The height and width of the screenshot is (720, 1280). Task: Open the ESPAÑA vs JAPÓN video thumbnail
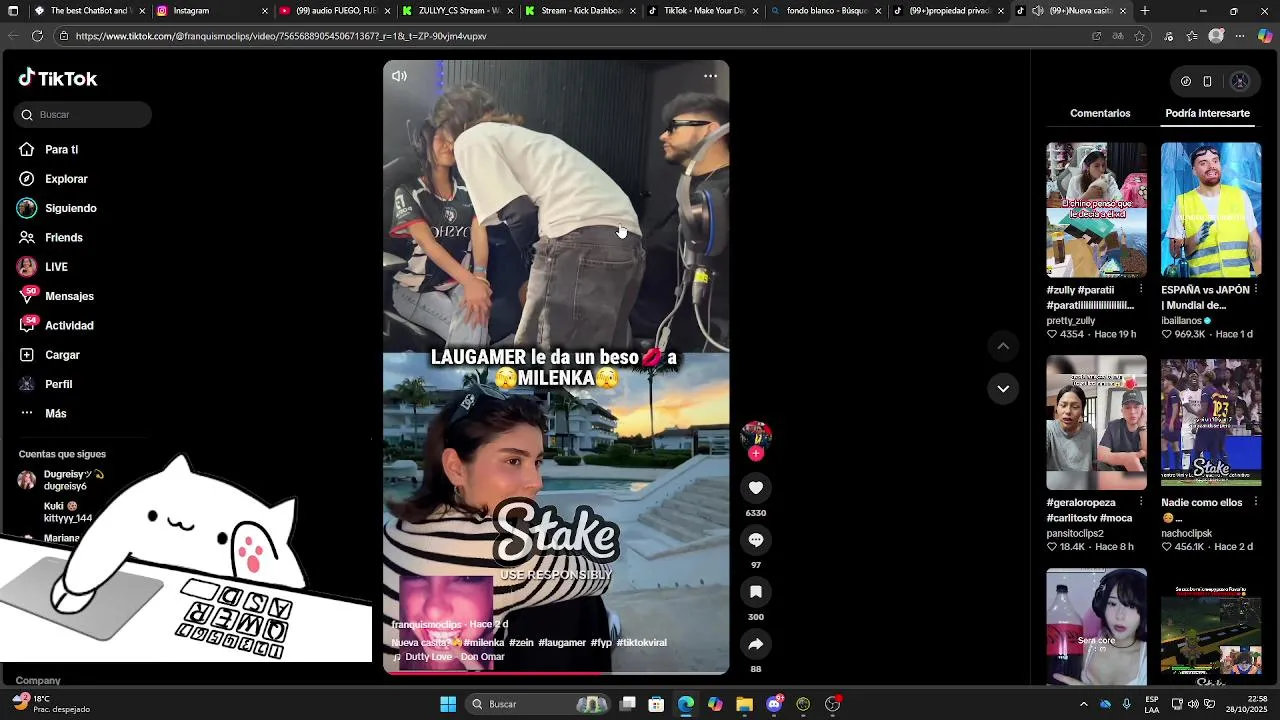[x=1211, y=210]
